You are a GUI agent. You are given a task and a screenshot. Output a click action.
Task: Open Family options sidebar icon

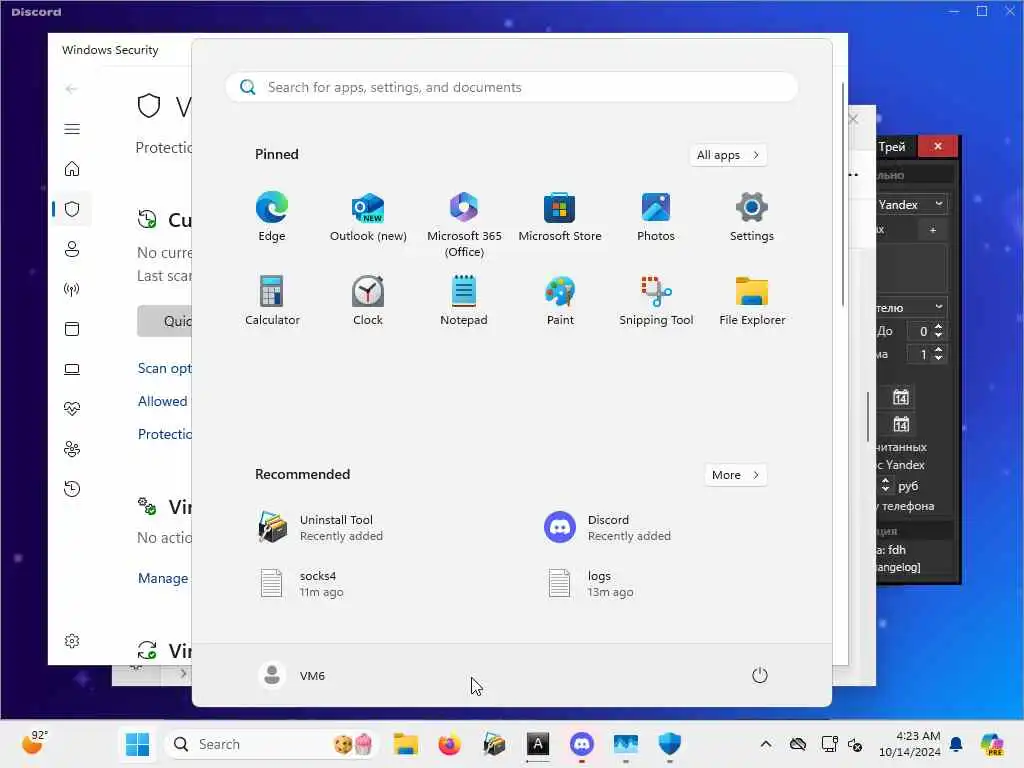[72, 449]
